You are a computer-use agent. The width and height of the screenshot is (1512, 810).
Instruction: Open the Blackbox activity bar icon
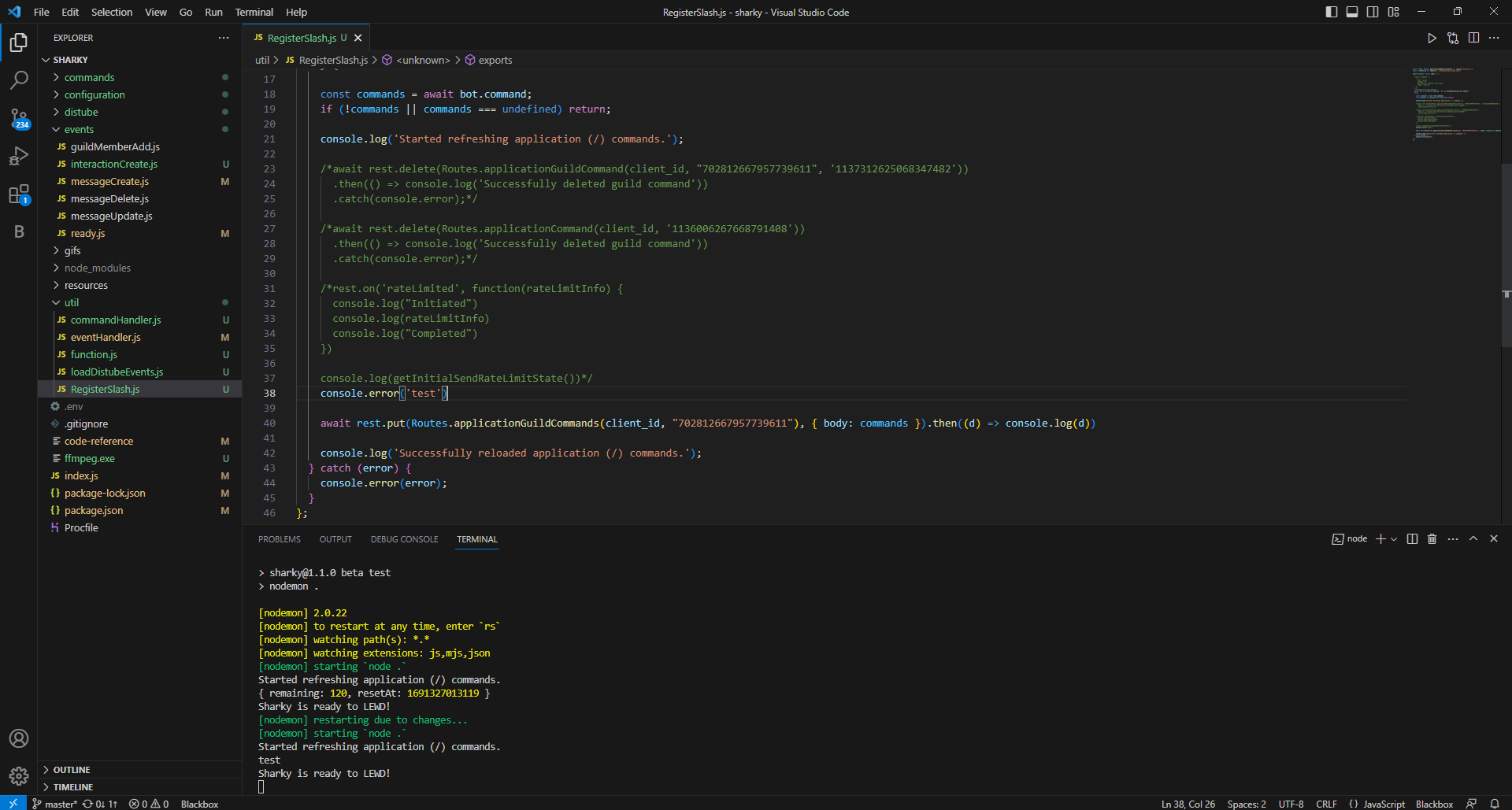coord(19,231)
